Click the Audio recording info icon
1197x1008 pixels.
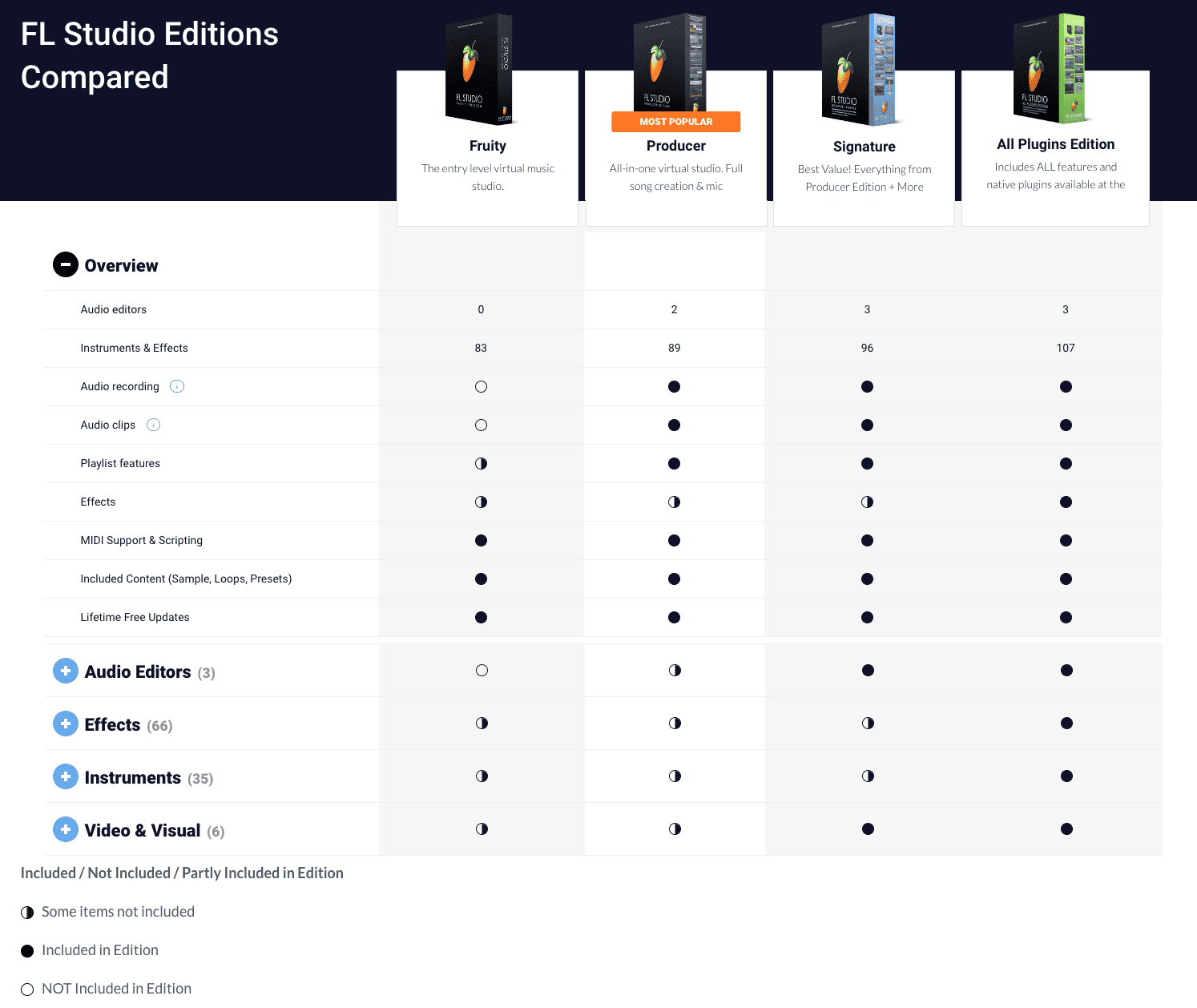(177, 386)
